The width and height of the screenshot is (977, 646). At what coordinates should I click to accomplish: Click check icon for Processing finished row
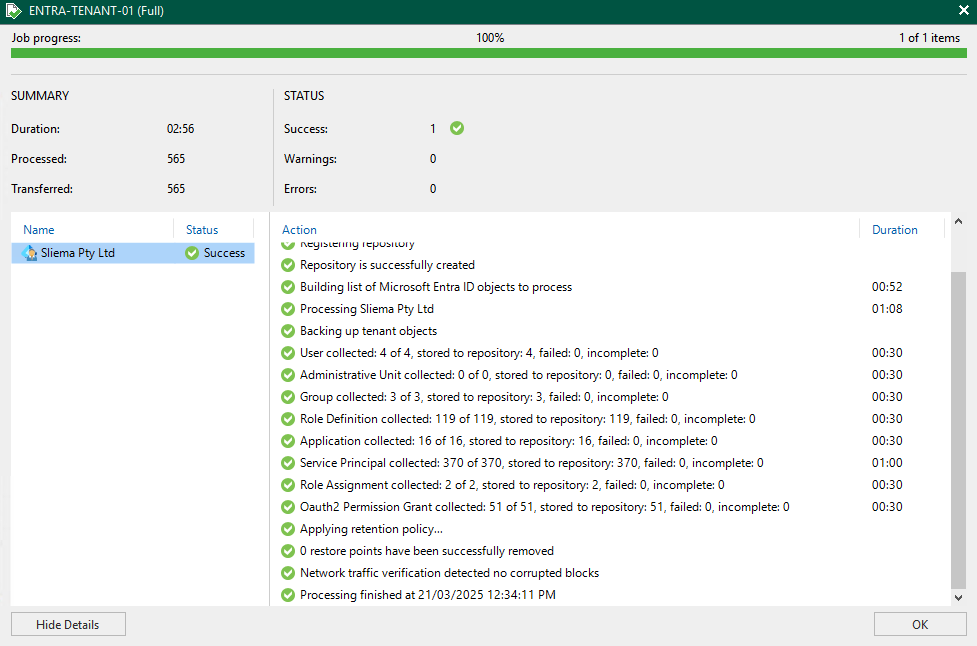tap(287, 595)
